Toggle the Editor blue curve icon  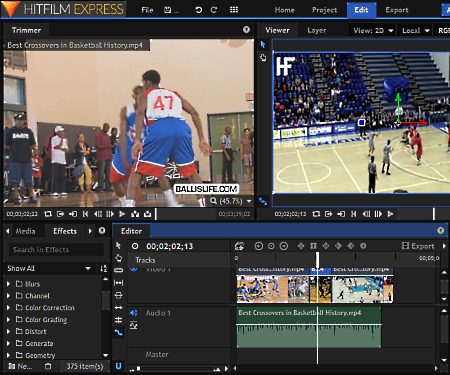(118, 332)
